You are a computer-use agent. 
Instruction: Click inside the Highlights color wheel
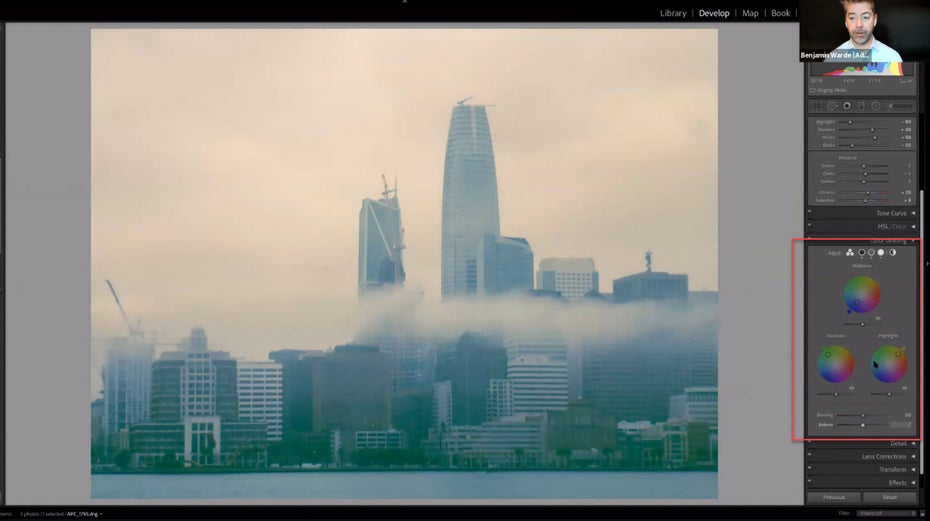tap(888, 364)
